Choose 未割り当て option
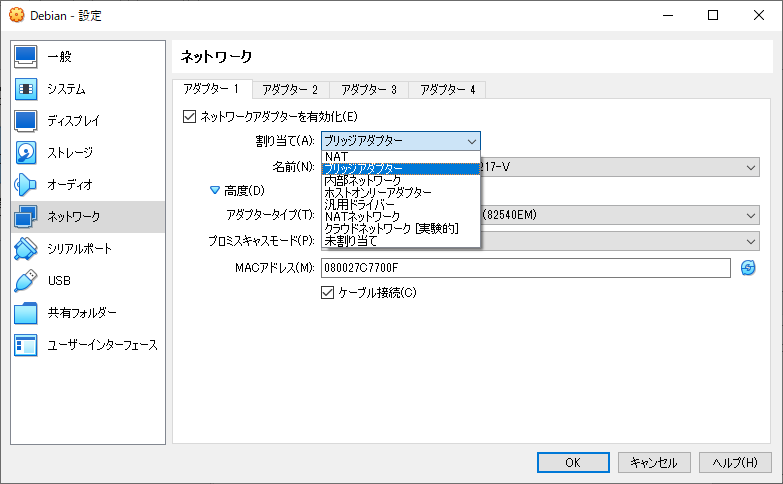This screenshot has width=783, height=484. click(x=401, y=240)
